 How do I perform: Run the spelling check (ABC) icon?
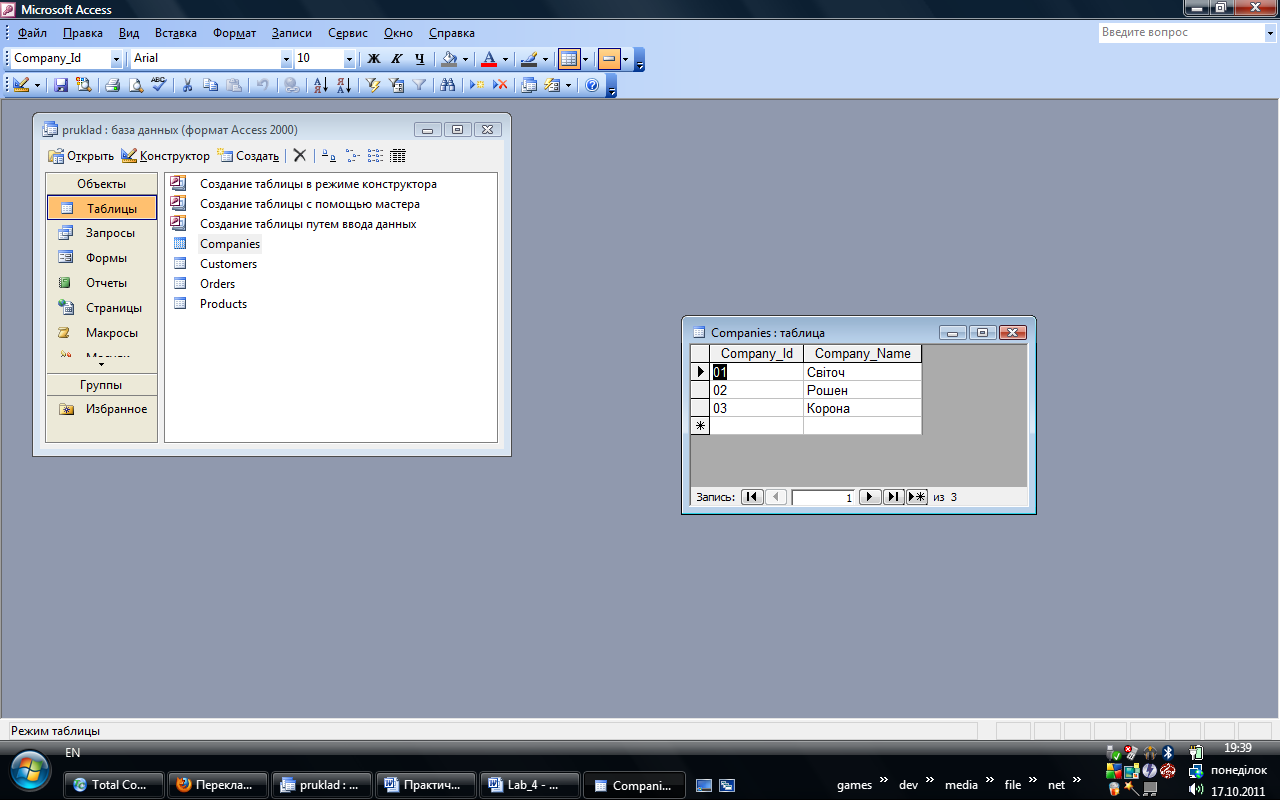click(158, 86)
